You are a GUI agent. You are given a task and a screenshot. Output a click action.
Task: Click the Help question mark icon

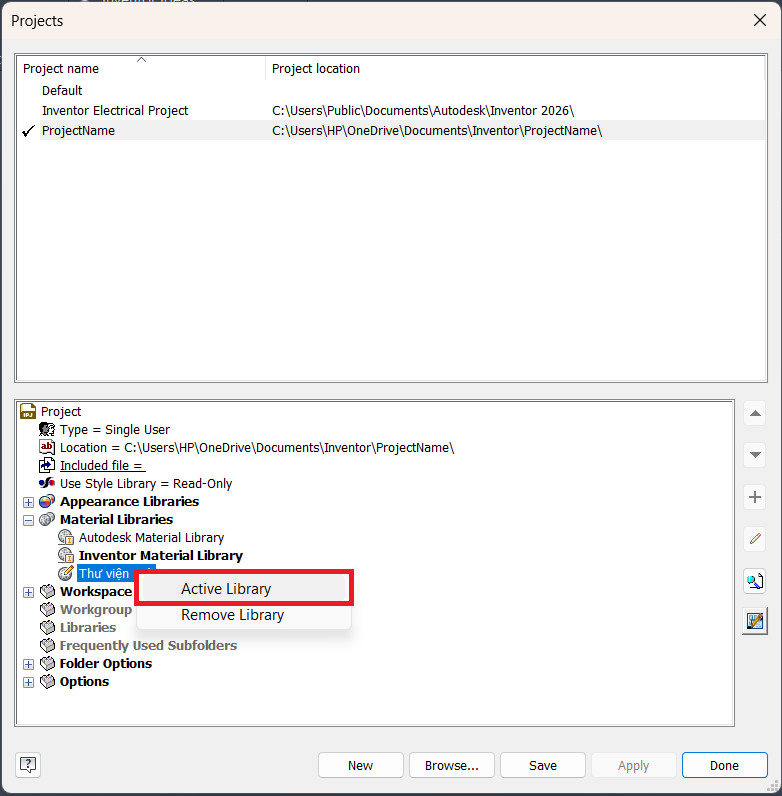click(x=28, y=765)
